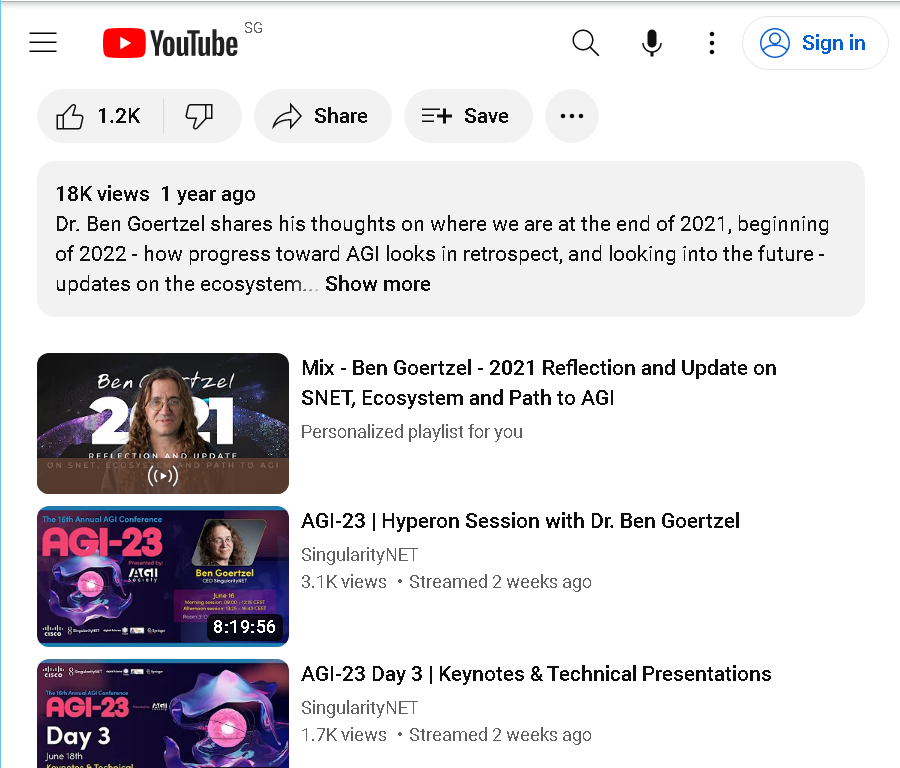Play AGI-23 Hyperon Session thumbnail
900x768 pixels.
point(163,576)
